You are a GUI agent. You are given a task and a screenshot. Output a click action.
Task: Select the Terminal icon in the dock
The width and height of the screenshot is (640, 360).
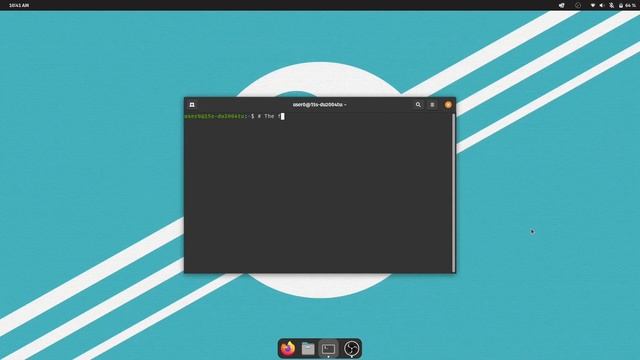[329, 349]
